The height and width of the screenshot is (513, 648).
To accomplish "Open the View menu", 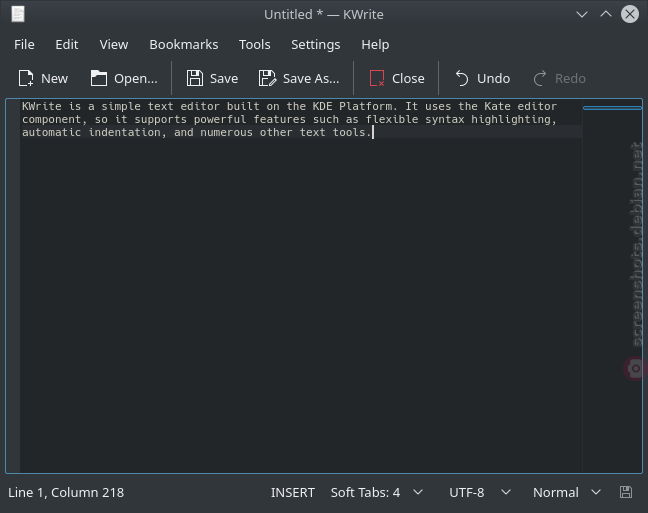I will pos(114,44).
